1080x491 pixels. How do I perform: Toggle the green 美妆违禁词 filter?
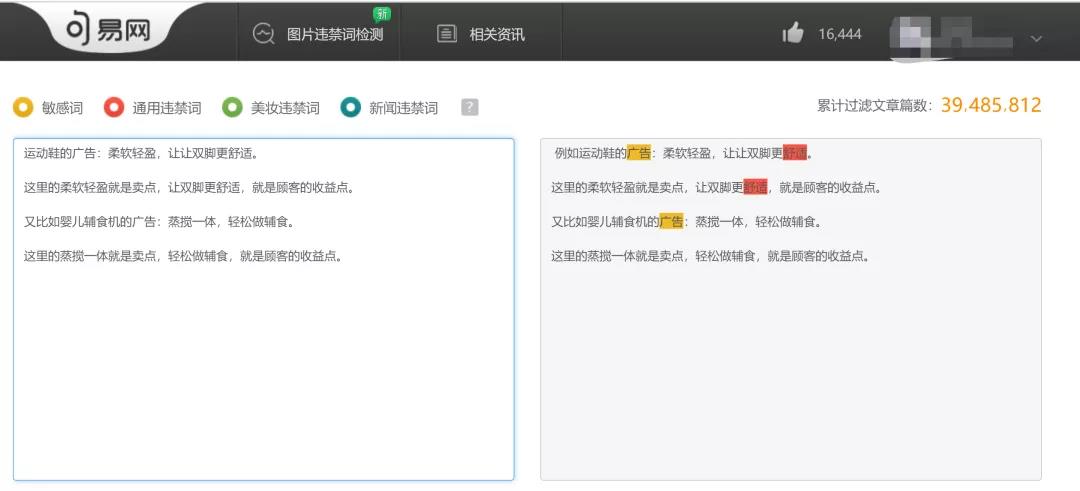[232, 107]
